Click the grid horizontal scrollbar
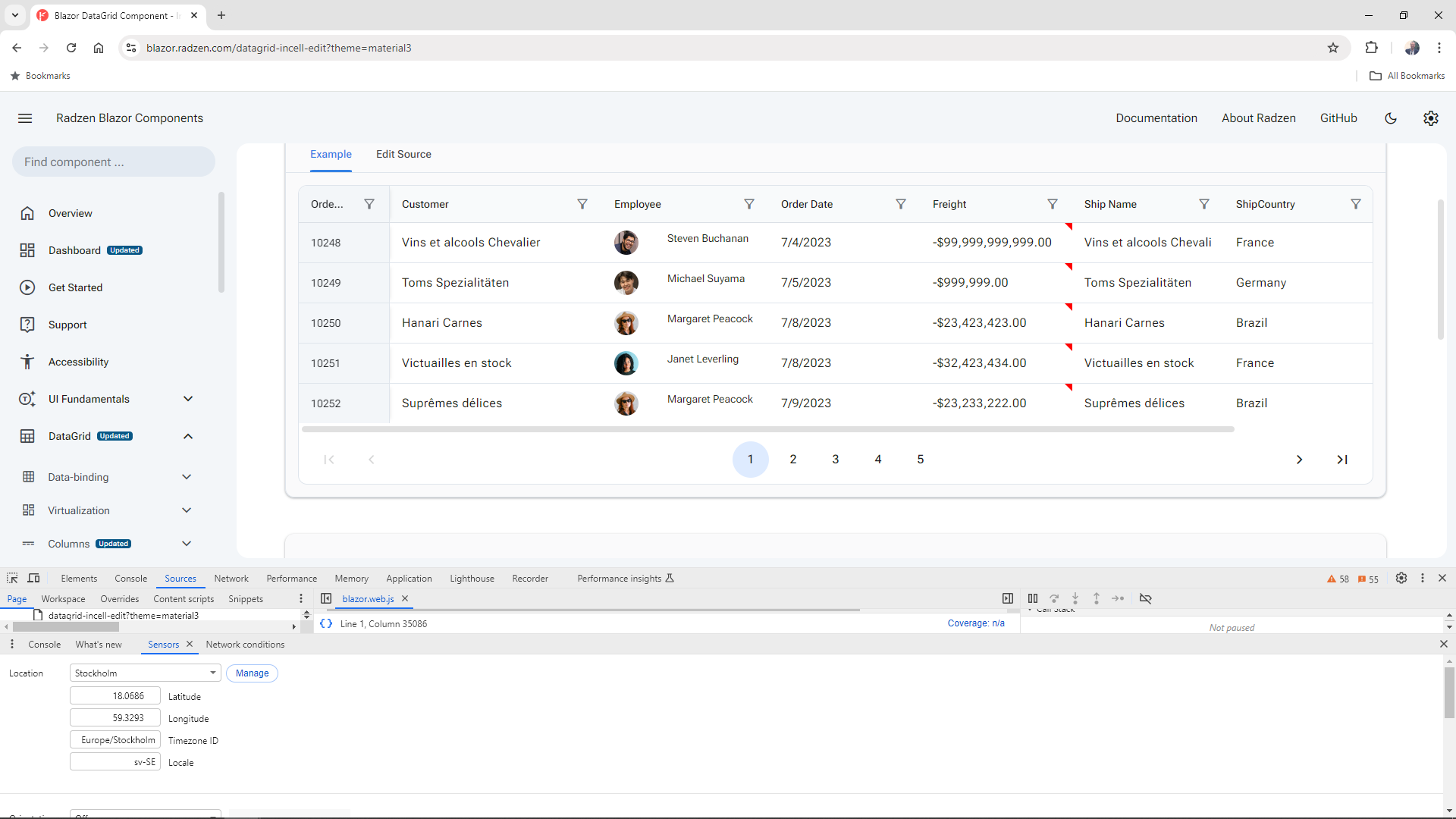1456x819 pixels. pyautogui.click(x=767, y=429)
